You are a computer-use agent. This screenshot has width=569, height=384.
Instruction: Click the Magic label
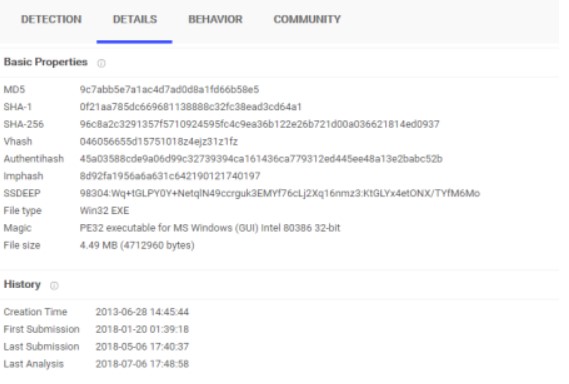pos(17,228)
